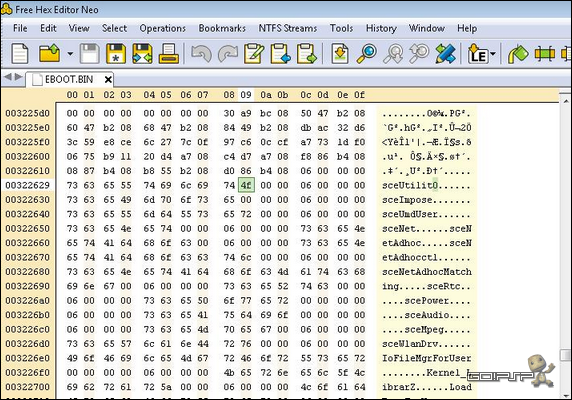Expand the Open file dropdown arrow
Image resolution: width=572 pixels, height=400 pixels.
pos(70,54)
